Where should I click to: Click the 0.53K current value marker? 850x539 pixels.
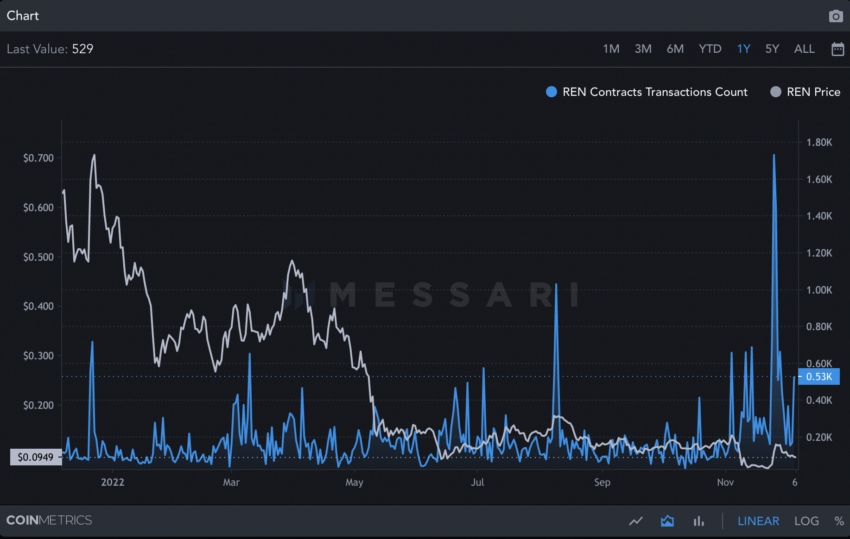point(819,377)
